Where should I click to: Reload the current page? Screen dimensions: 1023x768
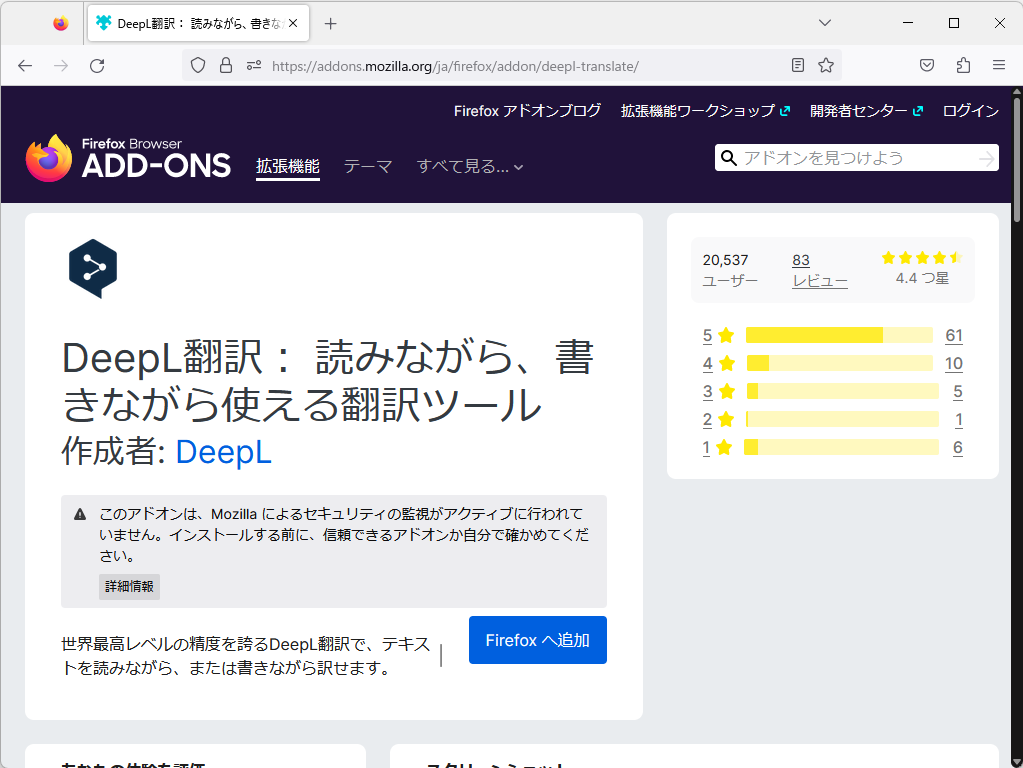click(x=97, y=64)
